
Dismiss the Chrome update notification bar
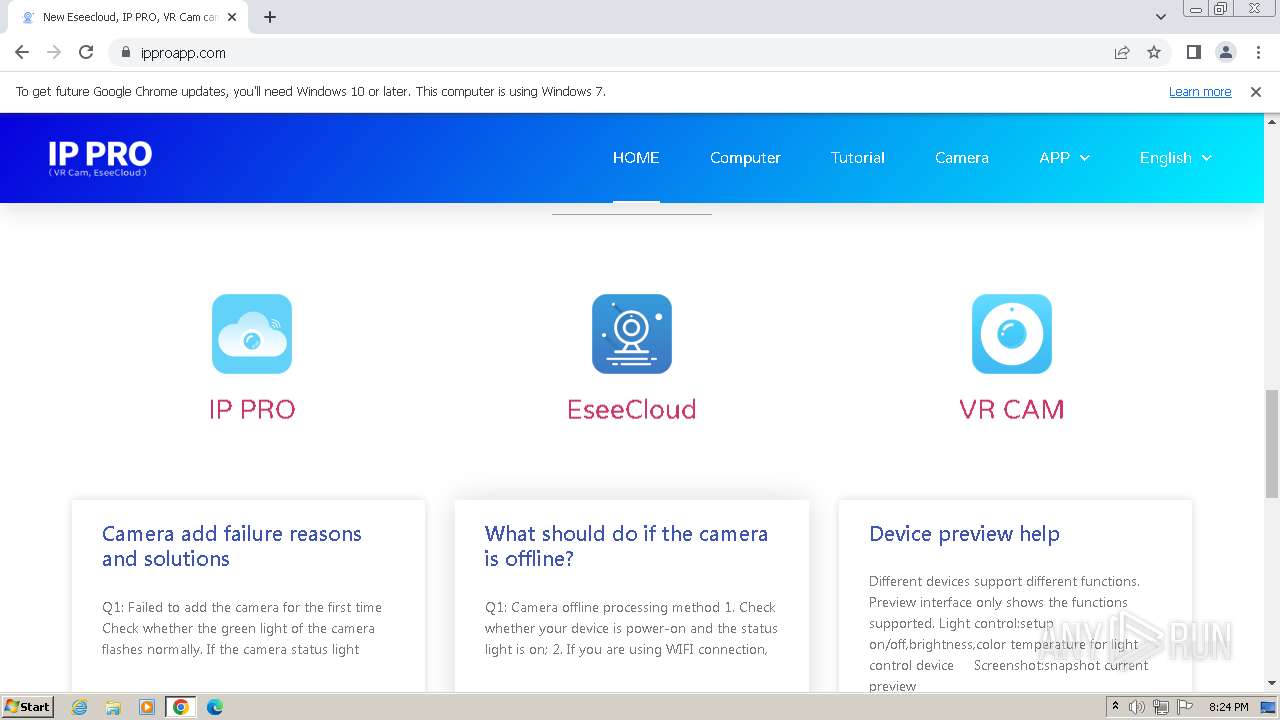coord(1256,92)
